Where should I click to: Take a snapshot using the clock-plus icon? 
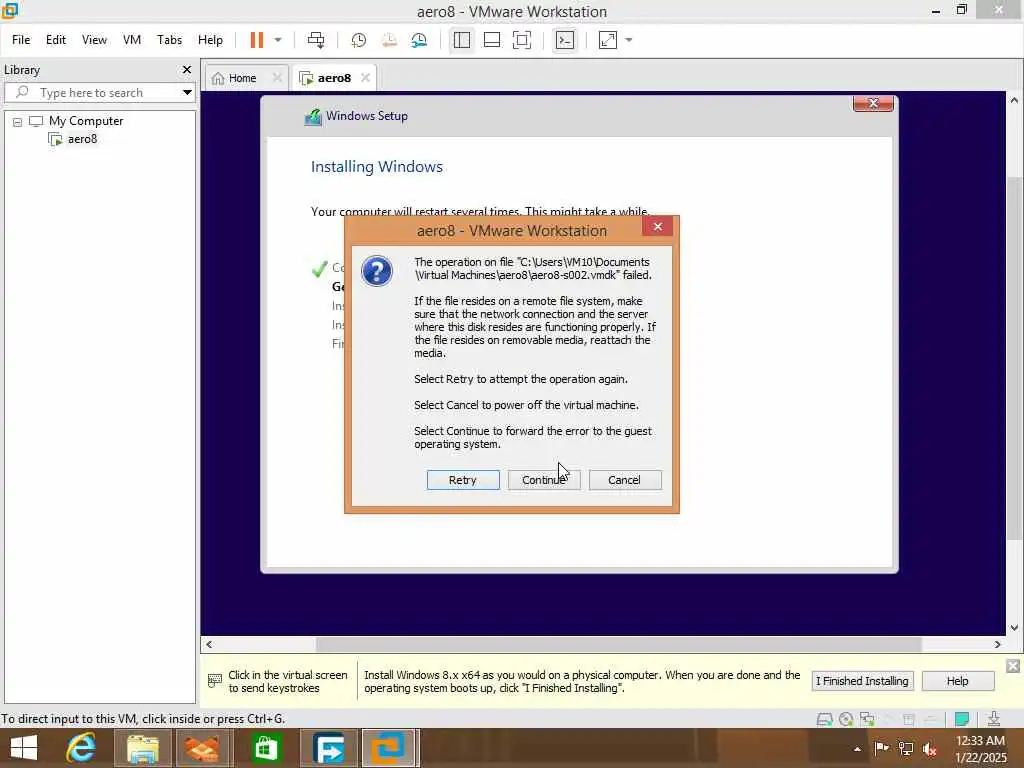[359, 40]
